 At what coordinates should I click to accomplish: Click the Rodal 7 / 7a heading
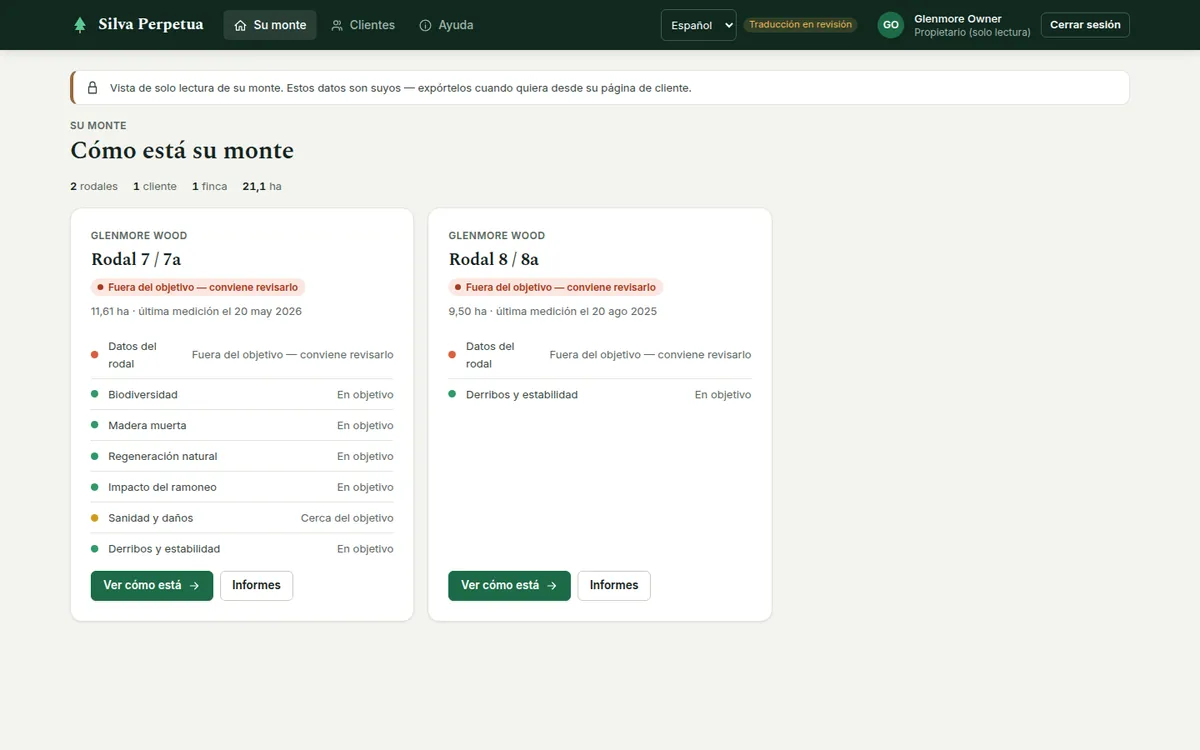pos(136,260)
